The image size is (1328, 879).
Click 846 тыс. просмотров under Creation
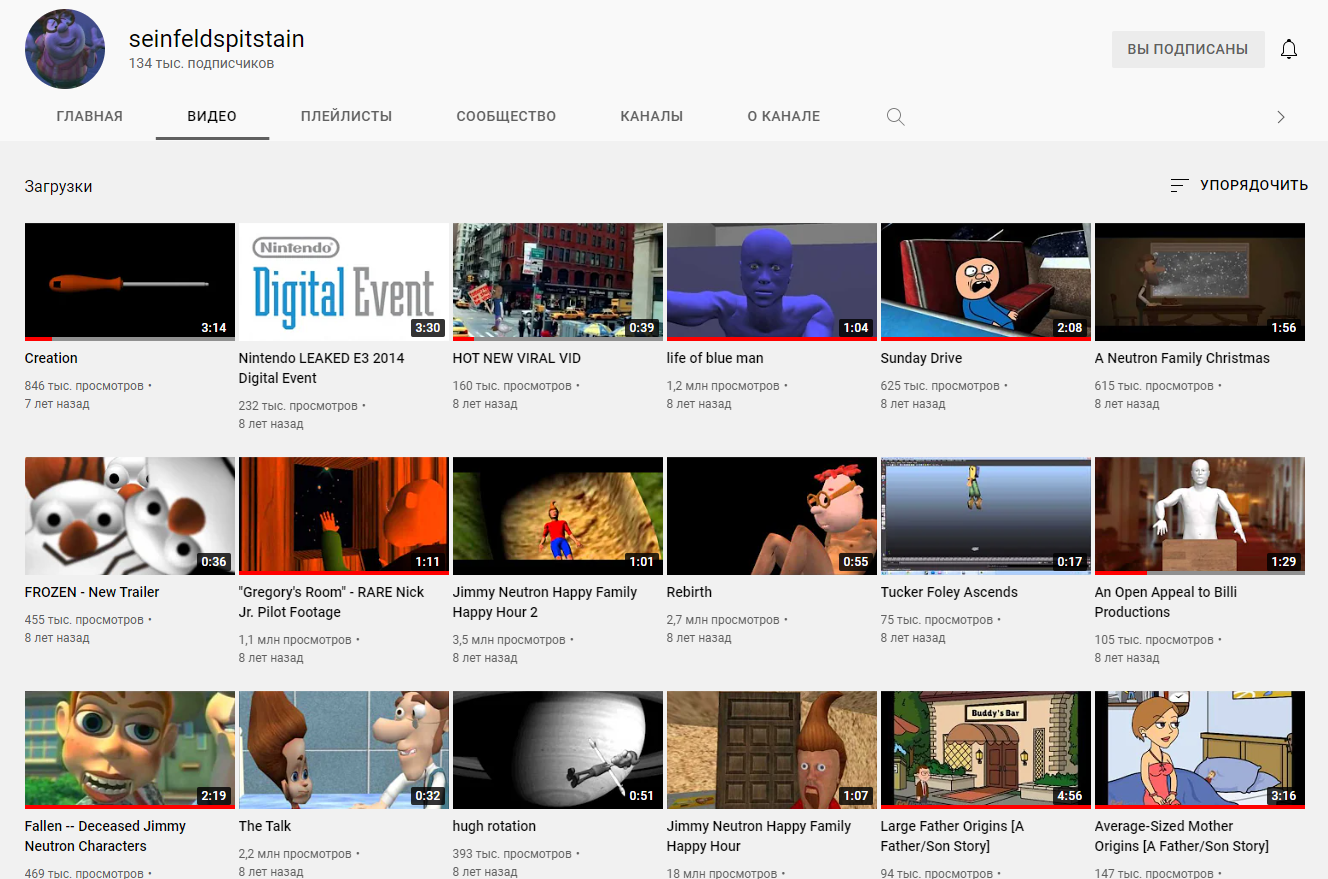(85, 385)
